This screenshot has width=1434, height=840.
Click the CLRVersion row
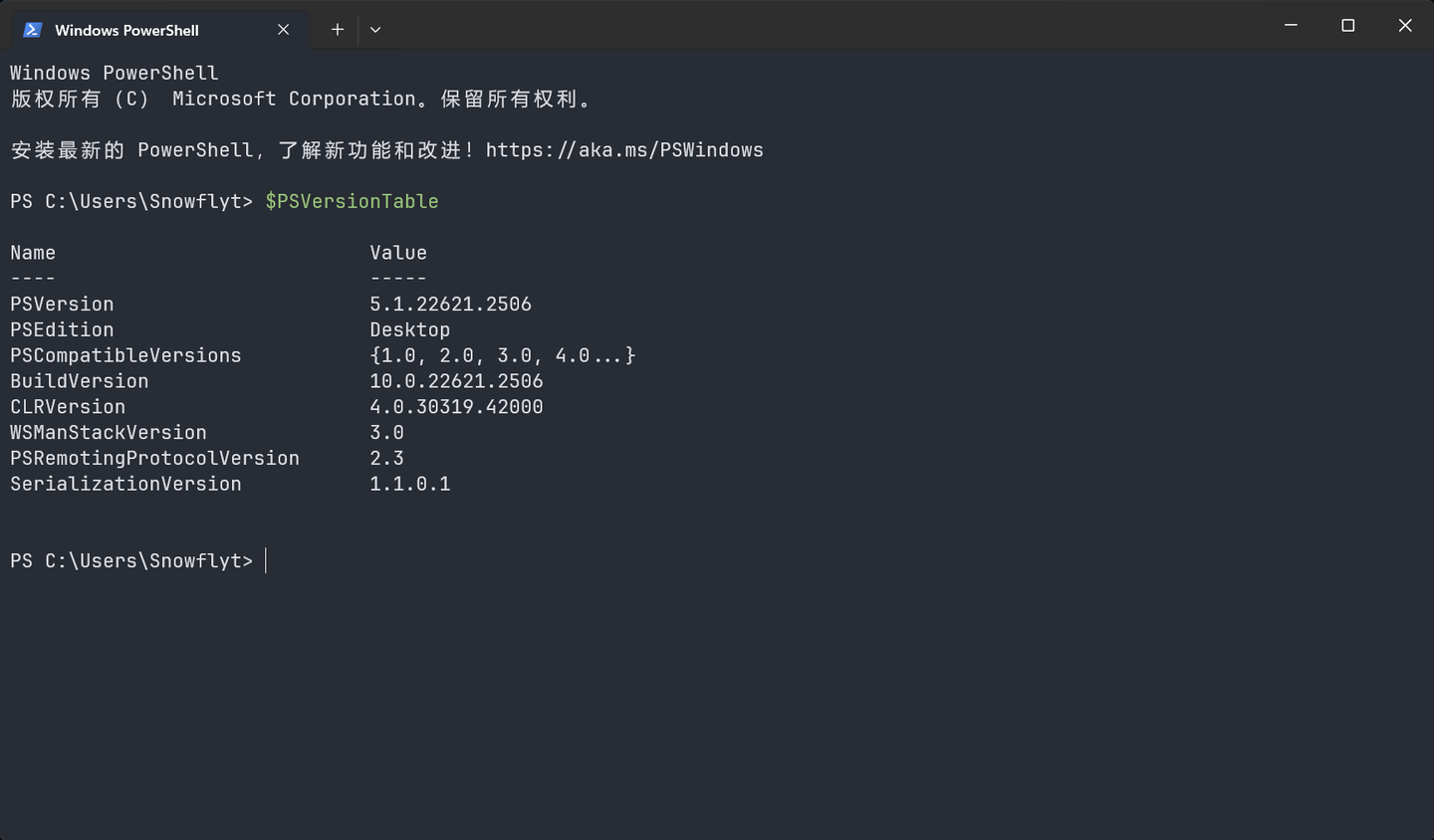click(68, 406)
